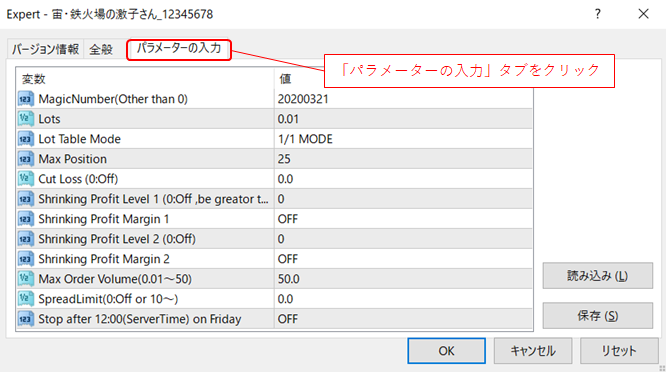Select the SpreadLimit(0:Off or 10~) label
The image size is (666, 372).
point(108,299)
